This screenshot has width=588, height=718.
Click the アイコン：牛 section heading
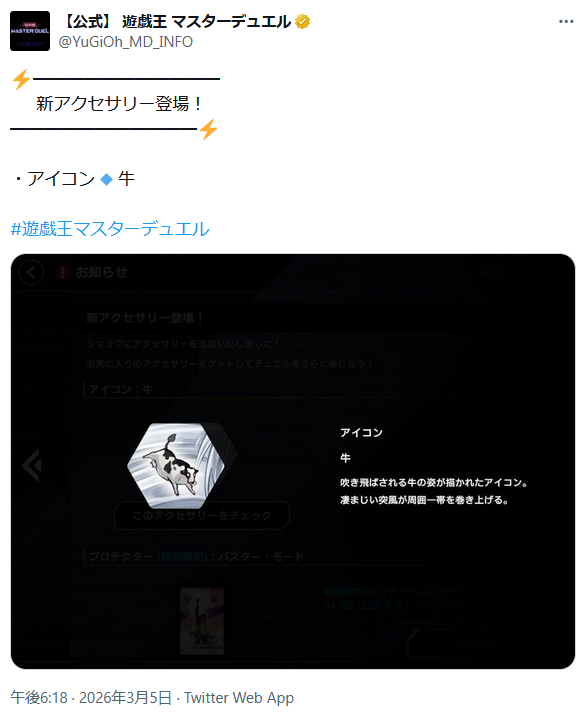[121, 389]
